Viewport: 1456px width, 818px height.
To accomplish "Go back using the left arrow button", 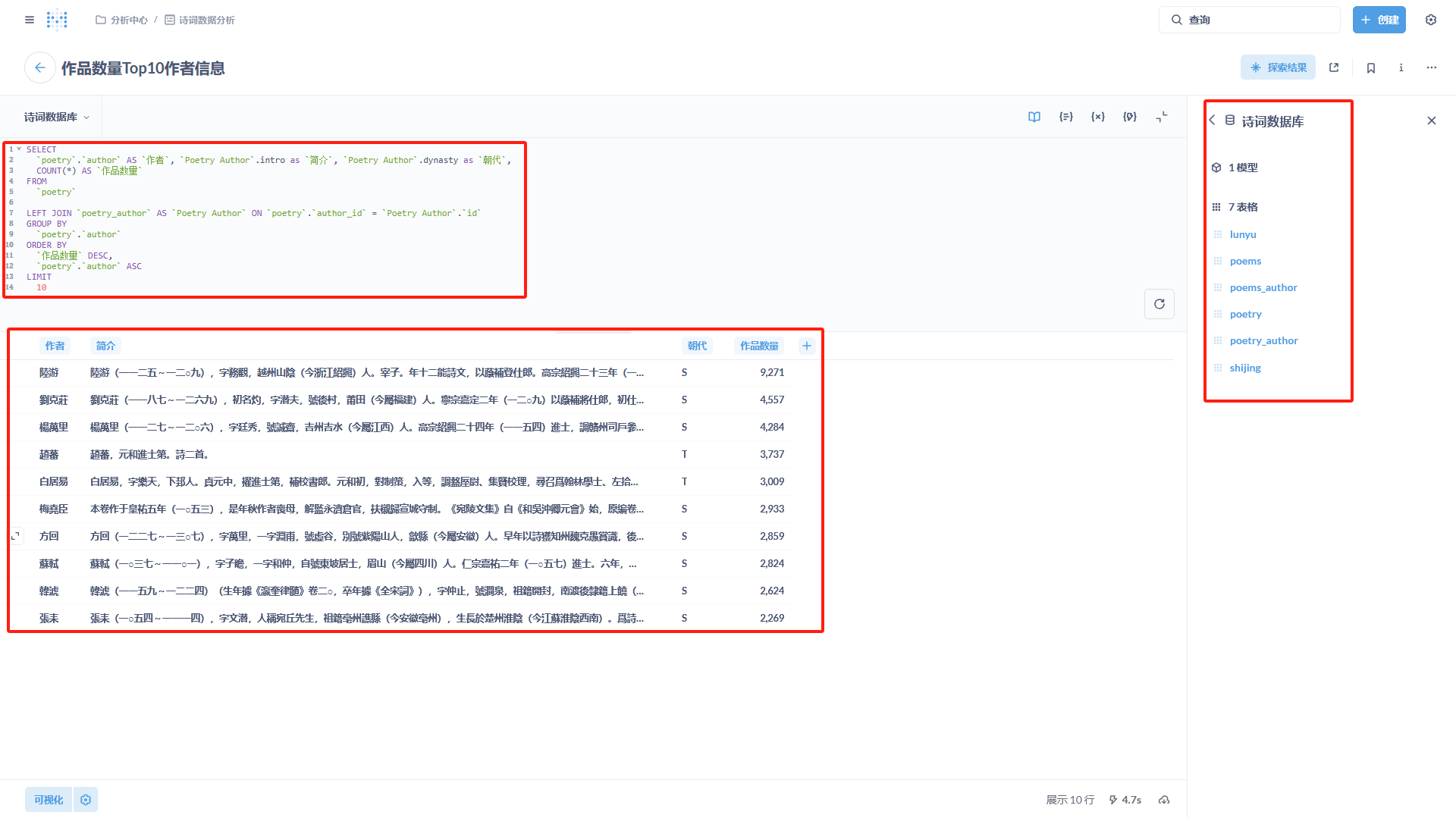I will click(40, 67).
